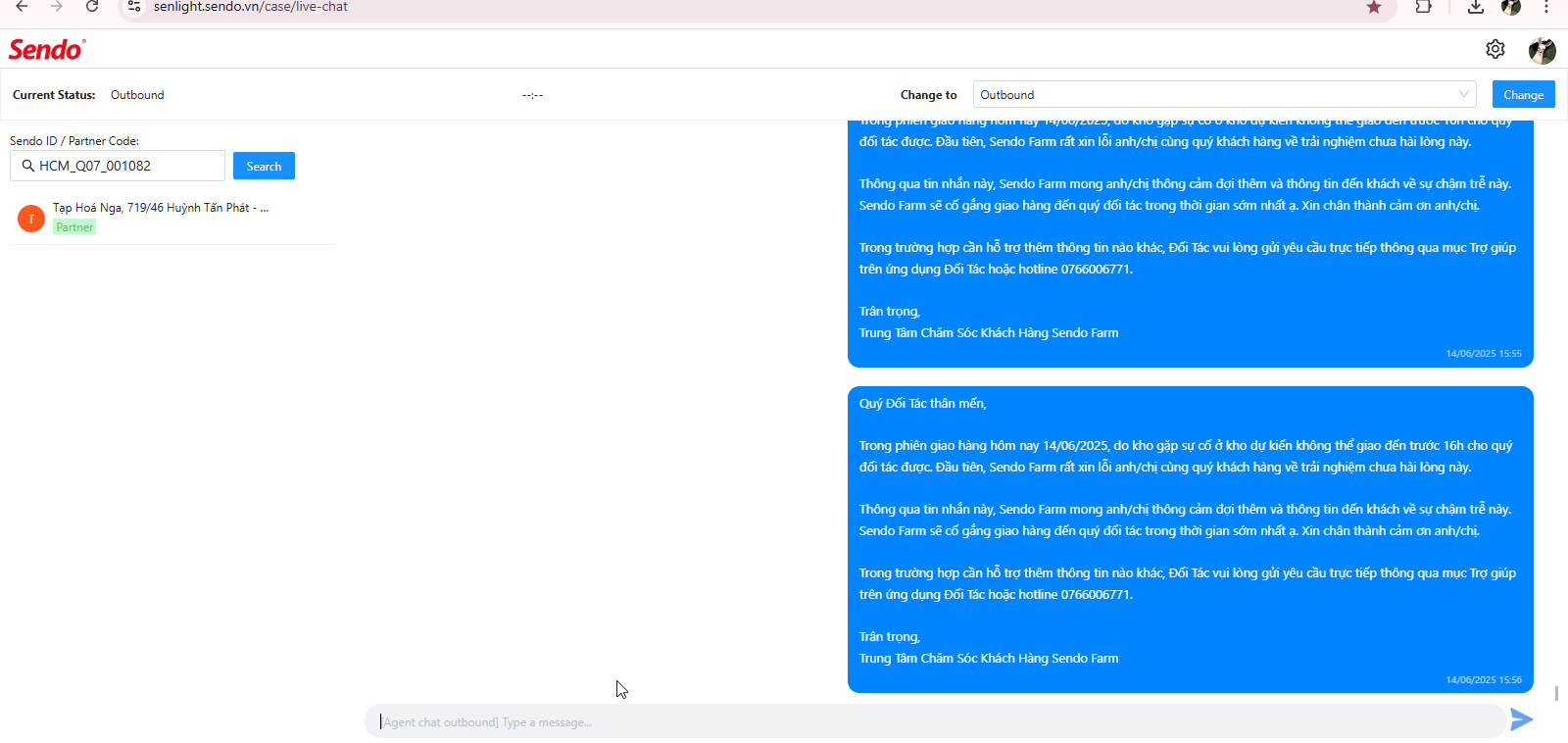Click the 14/06/2025 15:55 message timestamp
Screen dimensions: 1568x743
click(1484, 354)
